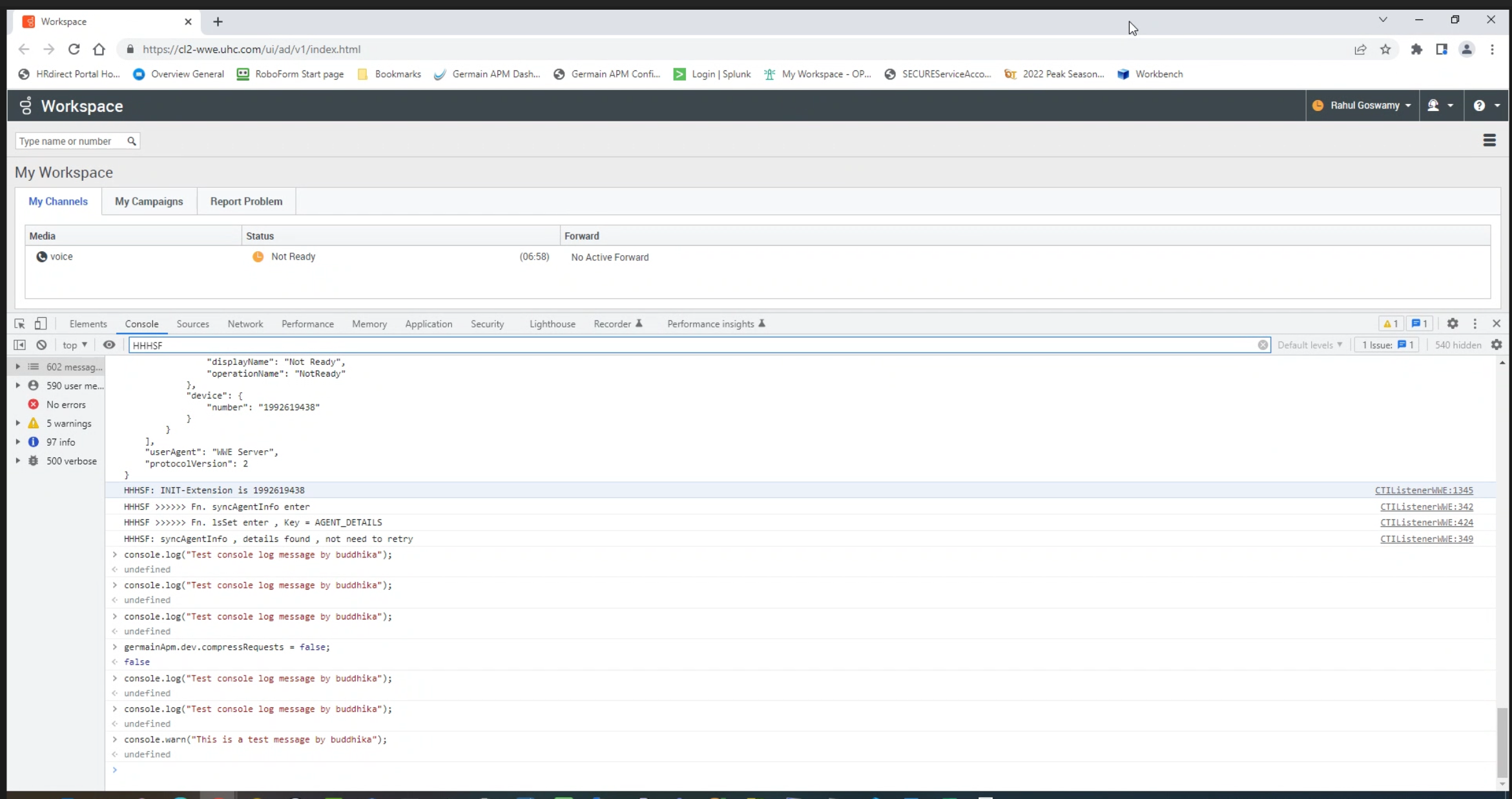The width and height of the screenshot is (1512, 799).
Task: Open console settings gear beside hidden count
Action: click(x=1496, y=345)
